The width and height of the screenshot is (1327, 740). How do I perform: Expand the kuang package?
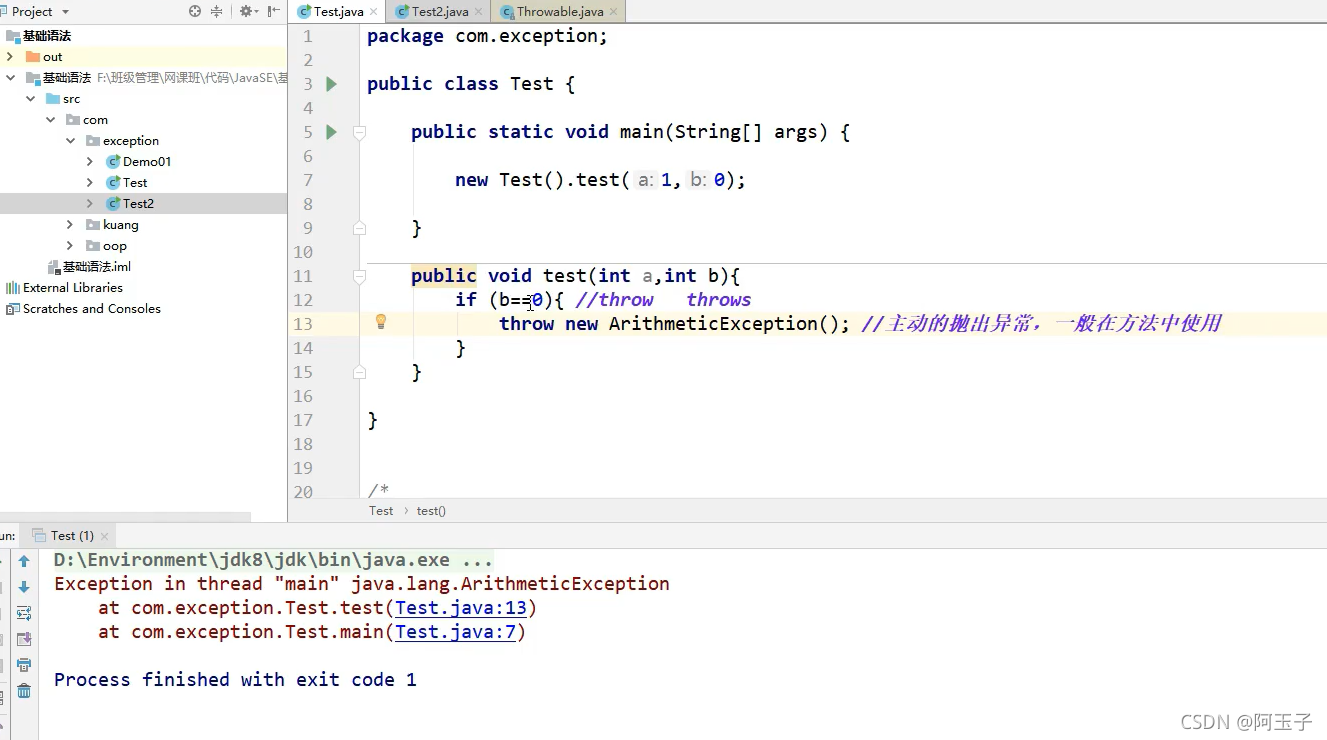click(x=70, y=225)
